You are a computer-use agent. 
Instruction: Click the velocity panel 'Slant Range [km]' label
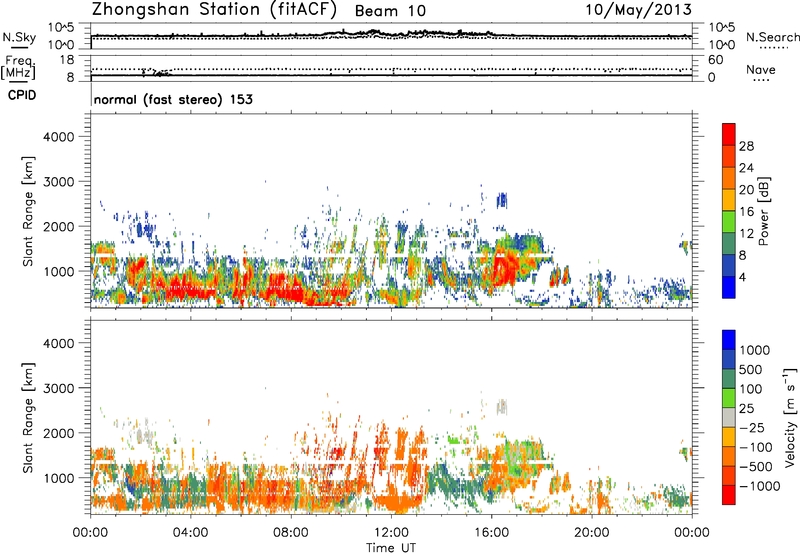28,417
